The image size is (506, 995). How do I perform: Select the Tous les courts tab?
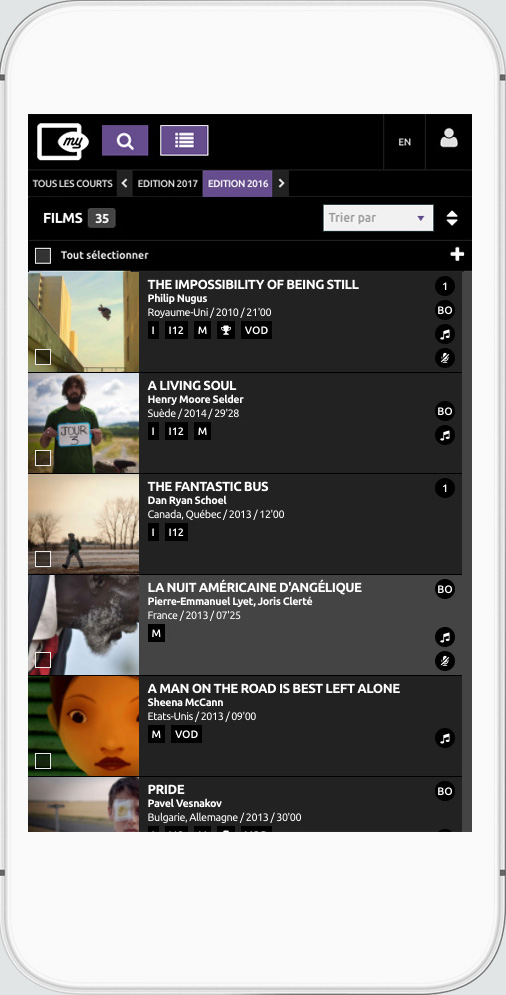coord(72,183)
